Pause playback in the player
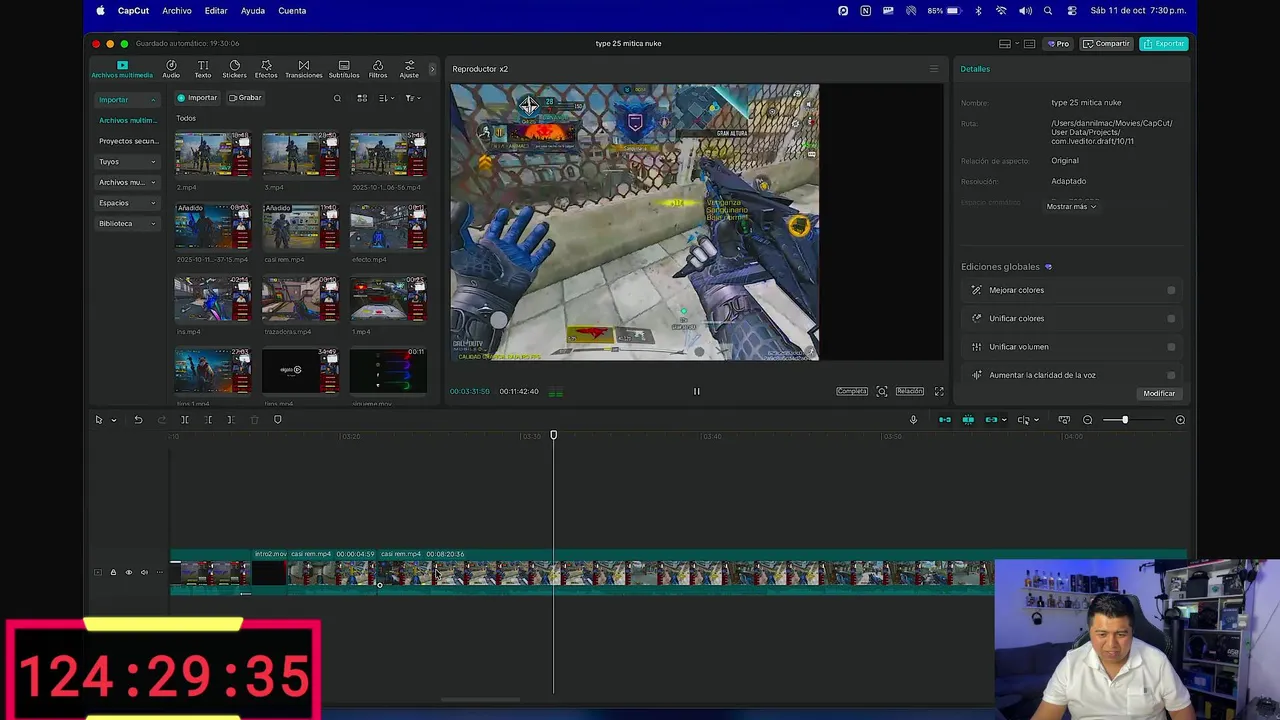This screenshot has height=720, width=1280. pos(697,391)
